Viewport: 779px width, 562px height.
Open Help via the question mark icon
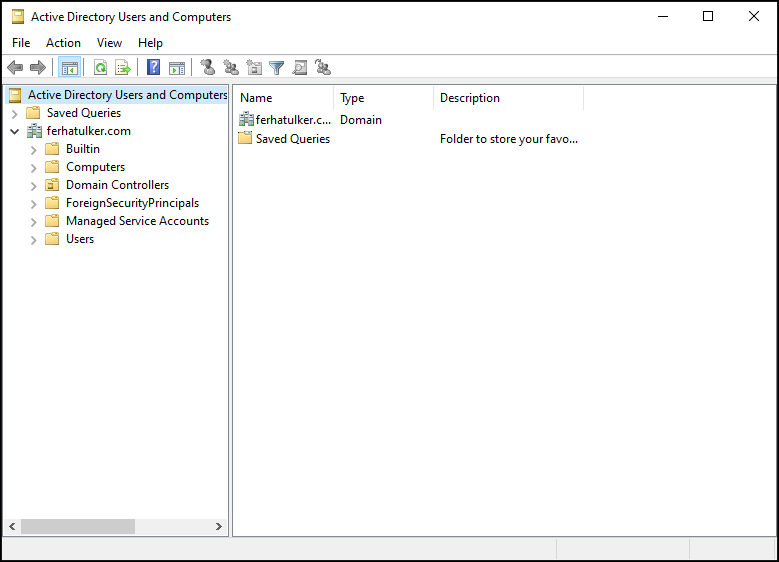pyautogui.click(x=153, y=68)
